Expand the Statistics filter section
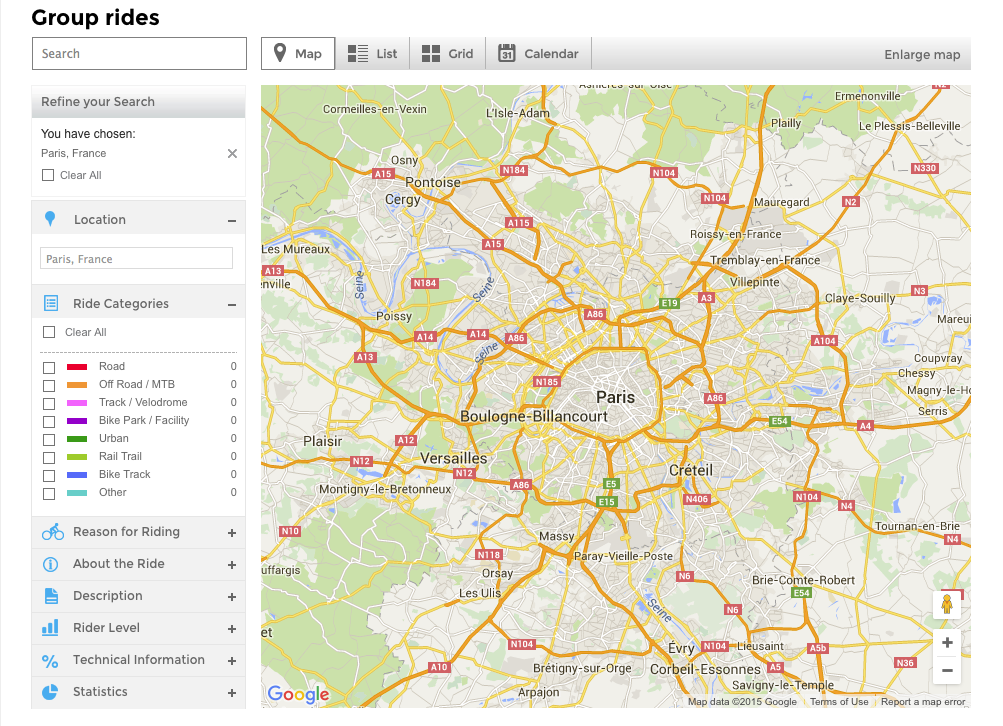 point(232,693)
